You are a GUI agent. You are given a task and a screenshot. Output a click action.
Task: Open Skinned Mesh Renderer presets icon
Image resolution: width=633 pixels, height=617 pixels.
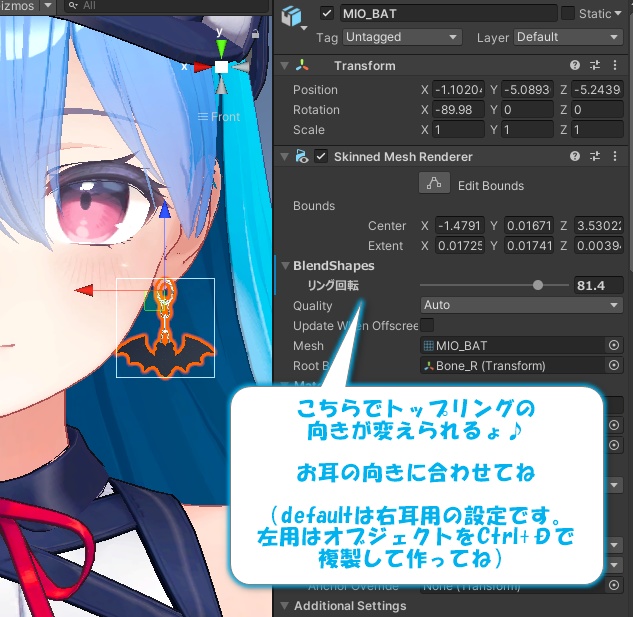(x=595, y=156)
